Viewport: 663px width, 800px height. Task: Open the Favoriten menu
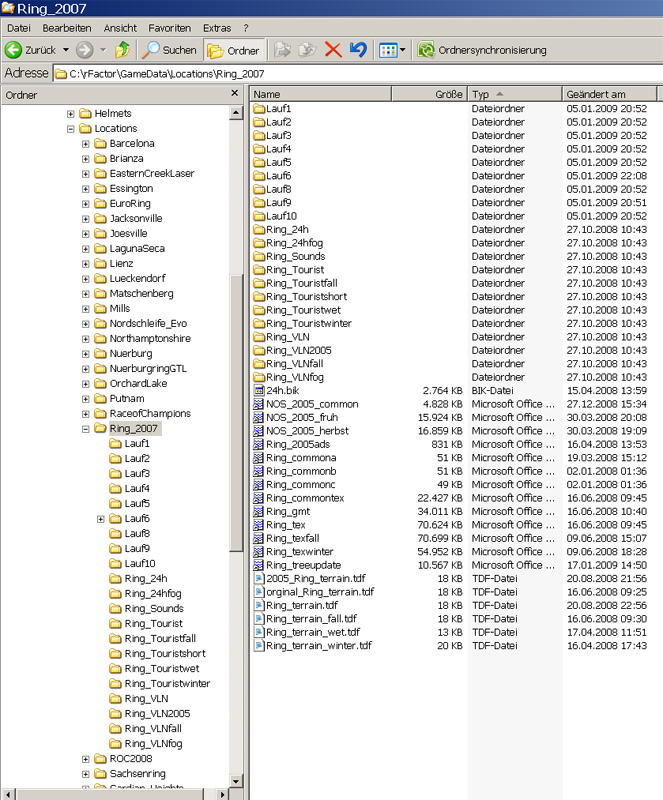tap(169, 28)
